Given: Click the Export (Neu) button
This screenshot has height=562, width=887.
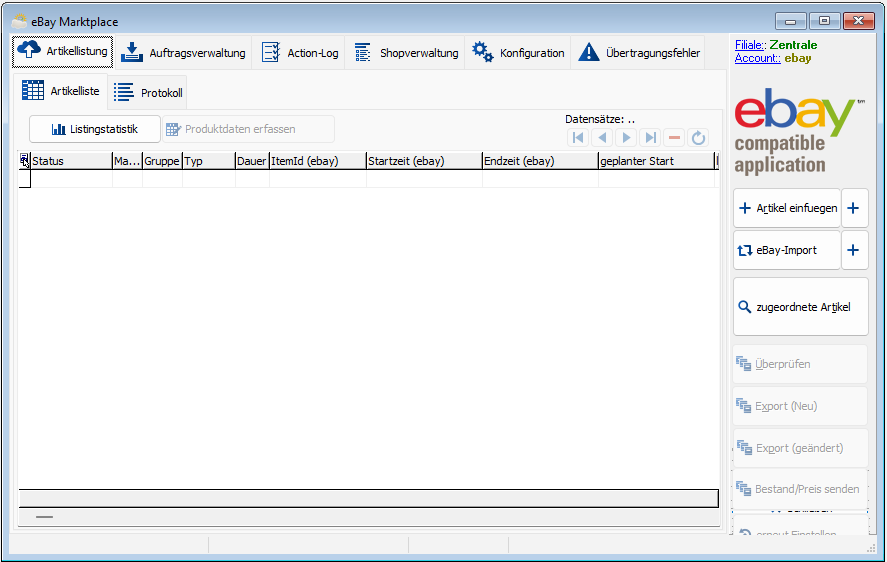Looking at the screenshot, I should [x=800, y=406].
